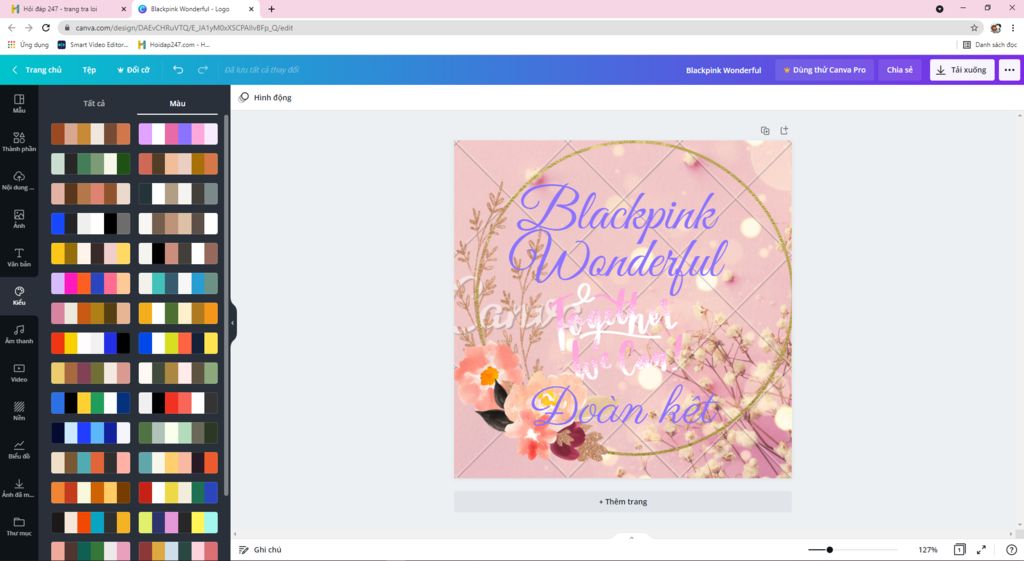1024x561 pixels.
Task: Click the Chia sẻ share button
Action: click(x=899, y=70)
